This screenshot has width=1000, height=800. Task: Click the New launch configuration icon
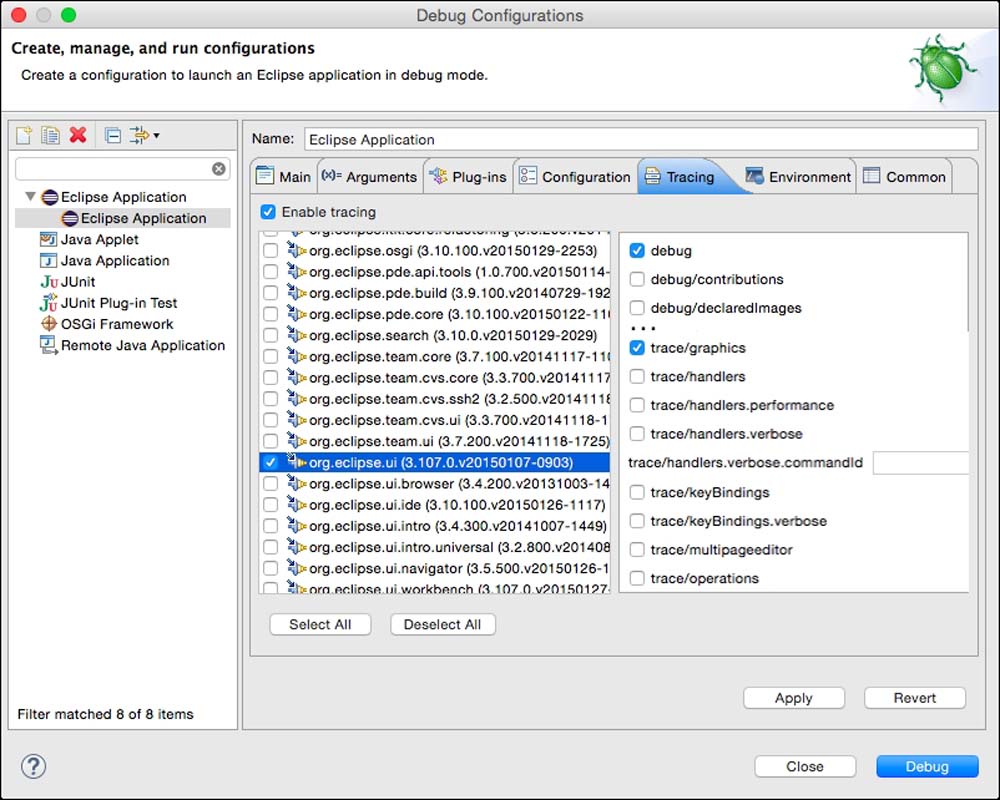24,135
